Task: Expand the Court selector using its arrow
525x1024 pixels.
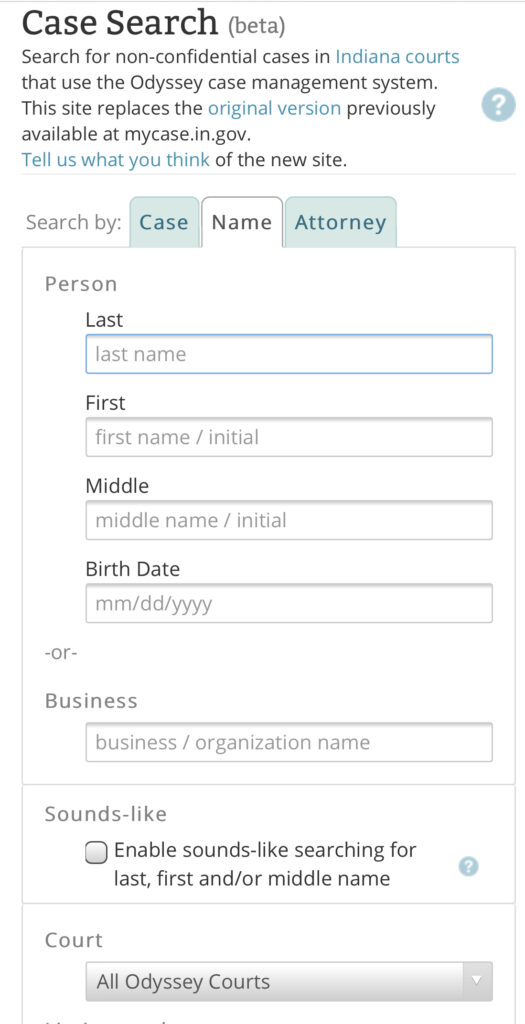Action: click(x=477, y=982)
